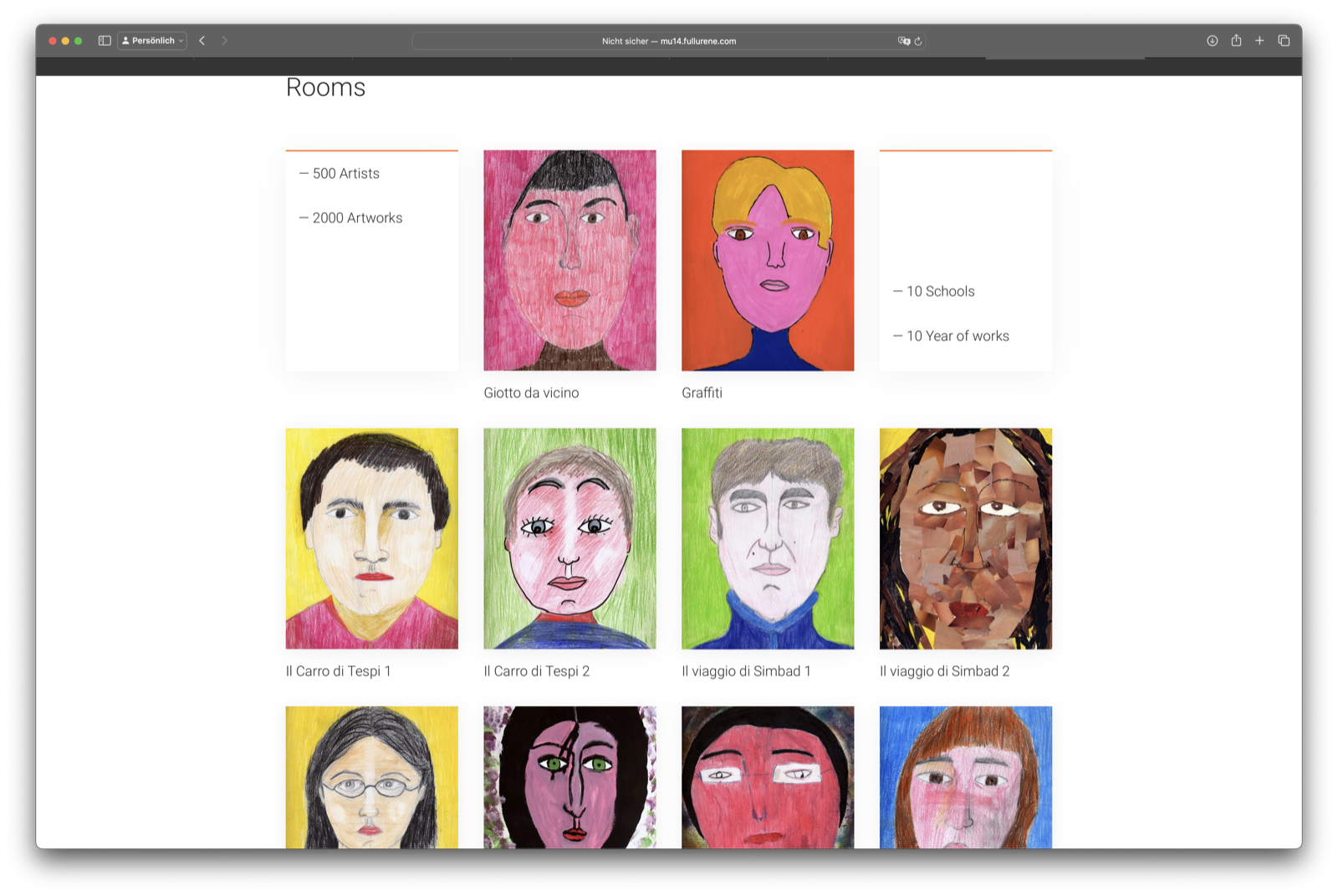This screenshot has height=896, width=1338.
Task: Reload the page with the refresh icon
Action: click(918, 41)
